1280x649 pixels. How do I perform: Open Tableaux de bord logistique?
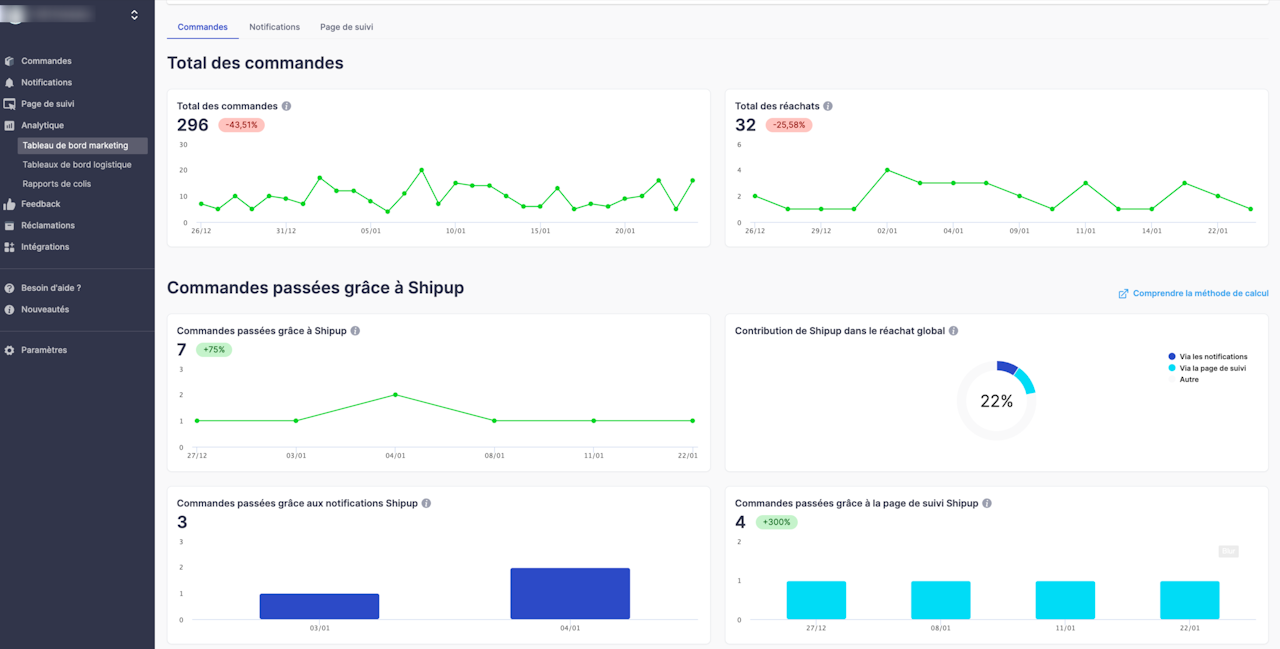tap(77, 165)
